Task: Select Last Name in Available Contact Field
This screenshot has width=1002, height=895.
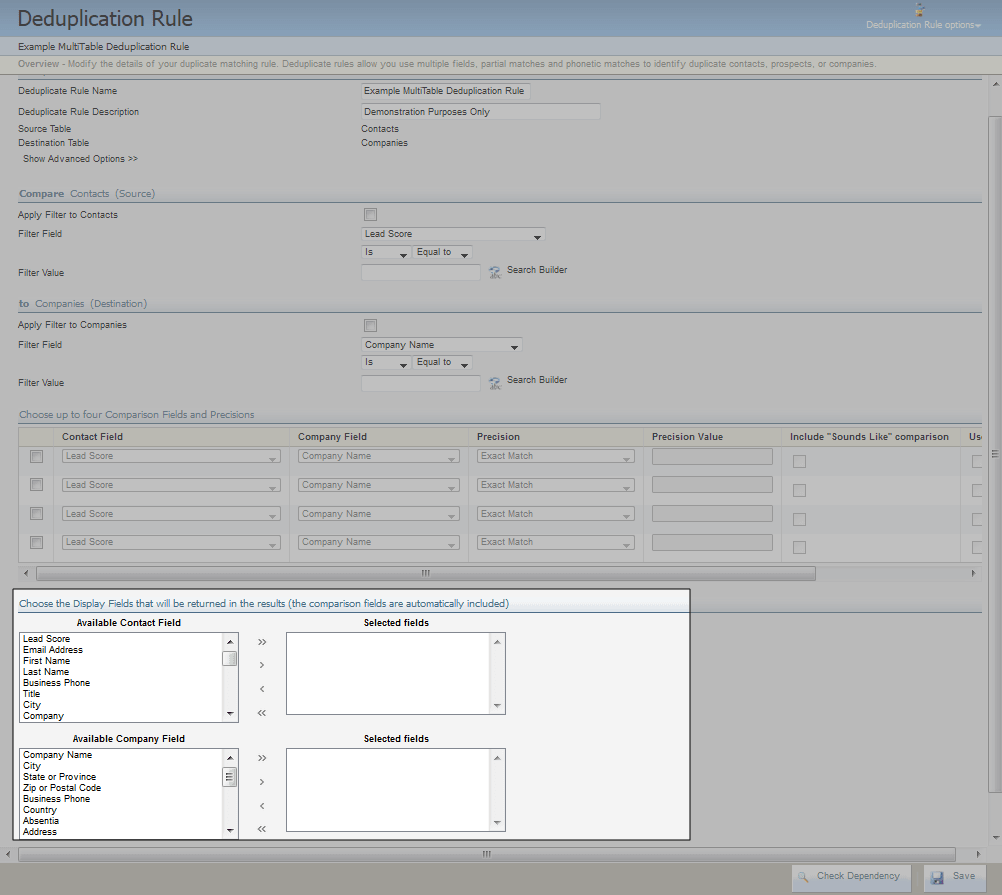Action: pyautogui.click(x=46, y=671)
